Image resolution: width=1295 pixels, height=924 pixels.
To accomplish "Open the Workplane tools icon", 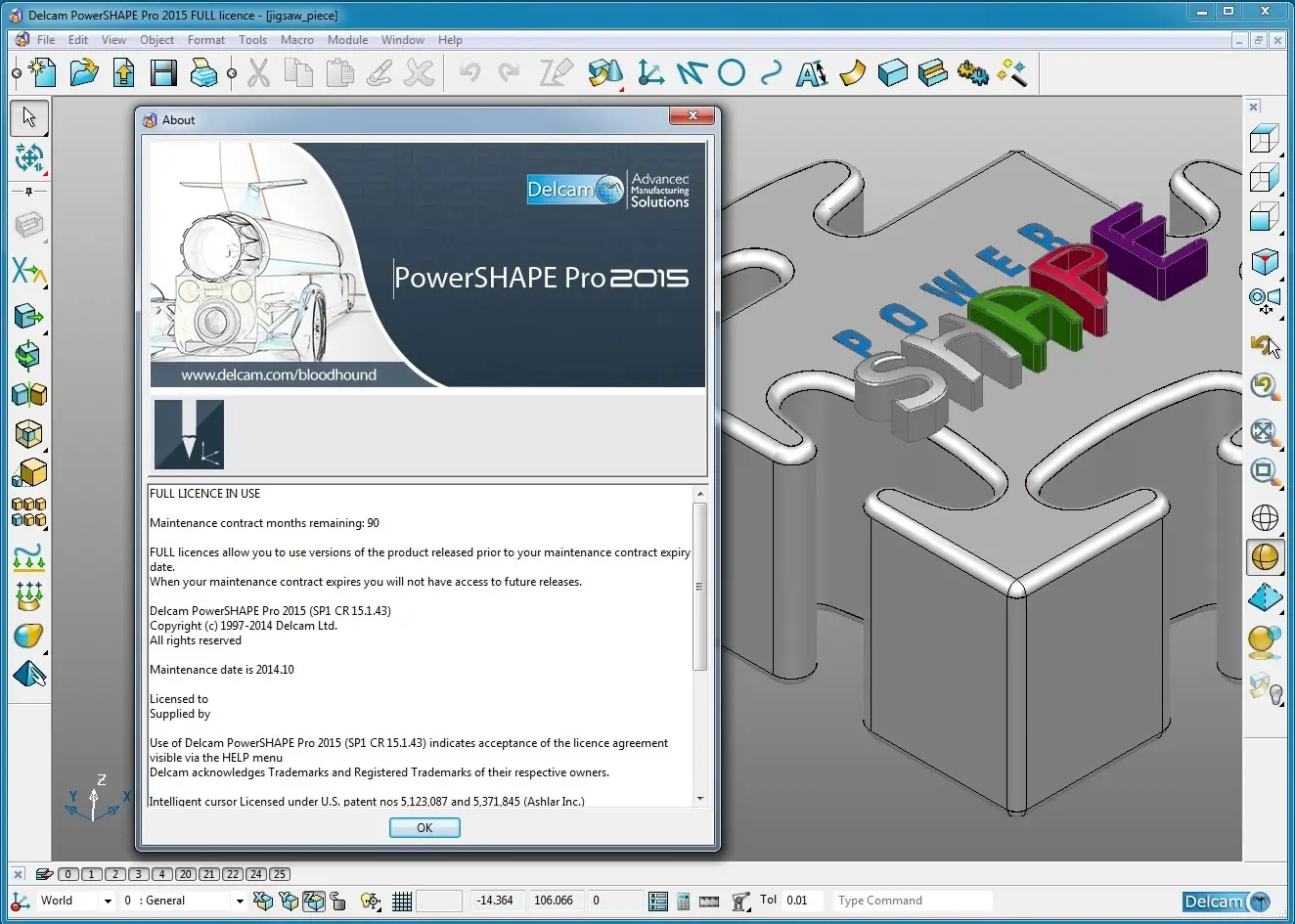I will click(x=650, y=73).
